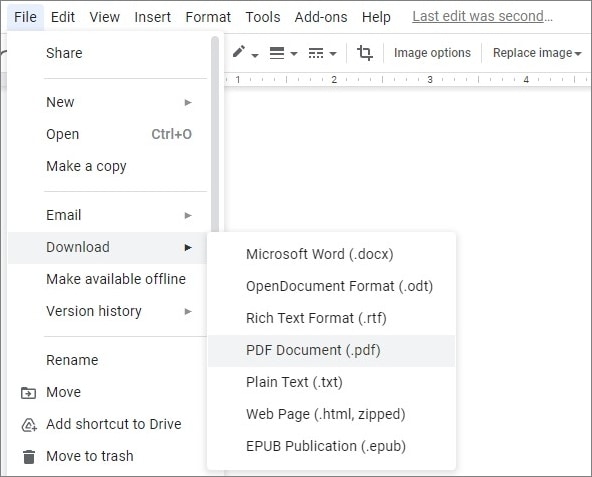Image resolution: width=592 pixels, height=477 pixels.
Task: Open the Replace image dropdown
Action: coord(537,53)
